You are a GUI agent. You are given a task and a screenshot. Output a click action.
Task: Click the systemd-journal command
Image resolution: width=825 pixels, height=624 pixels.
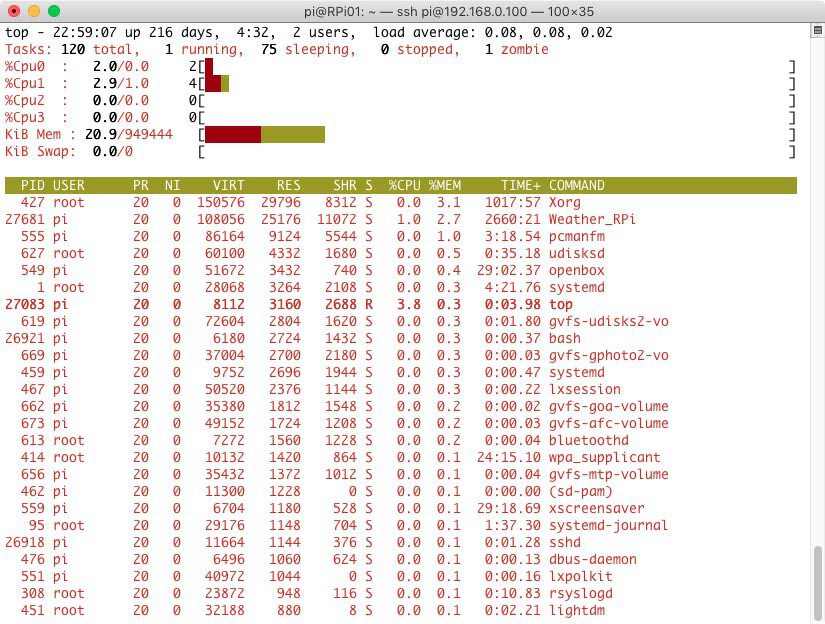(609, 526)
